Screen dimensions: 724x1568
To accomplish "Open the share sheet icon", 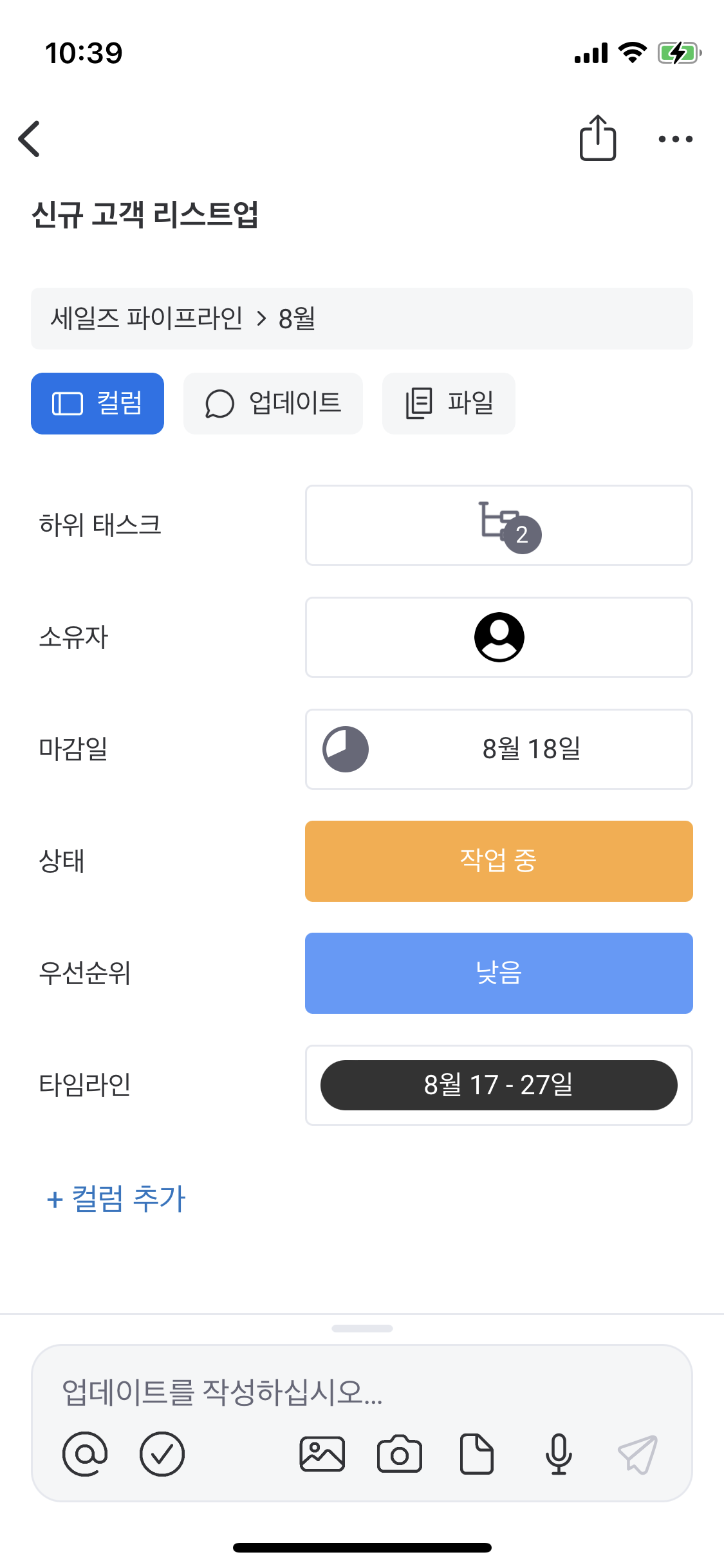I will (597, 138).
